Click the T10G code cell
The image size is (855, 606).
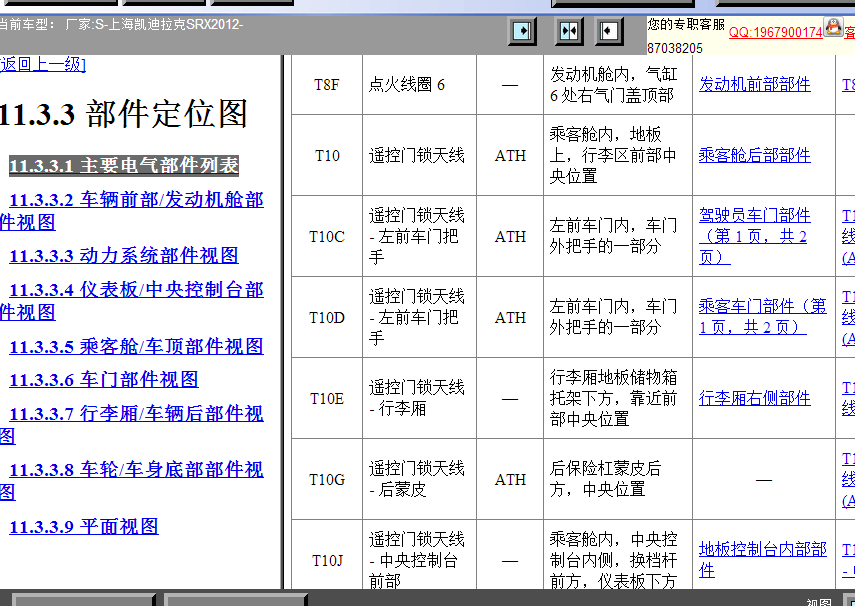(327, 479)
